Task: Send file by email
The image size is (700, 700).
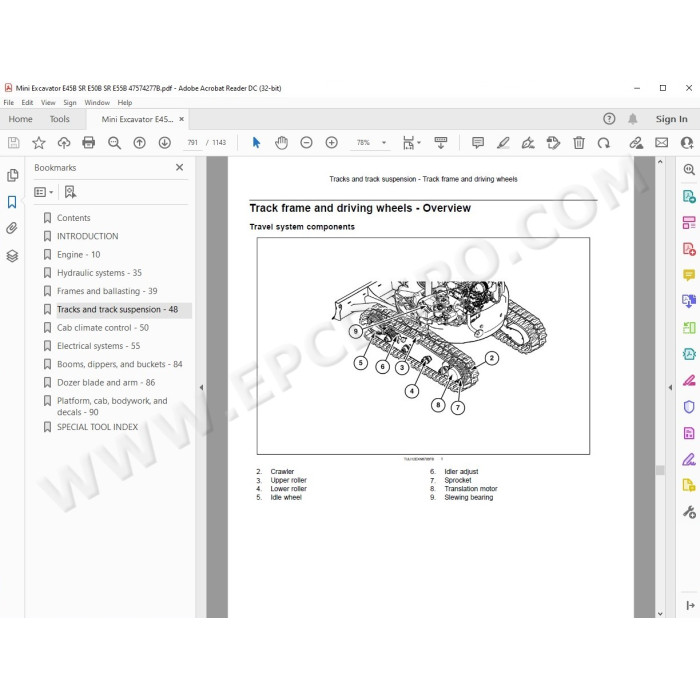Action: coord(662,143)
